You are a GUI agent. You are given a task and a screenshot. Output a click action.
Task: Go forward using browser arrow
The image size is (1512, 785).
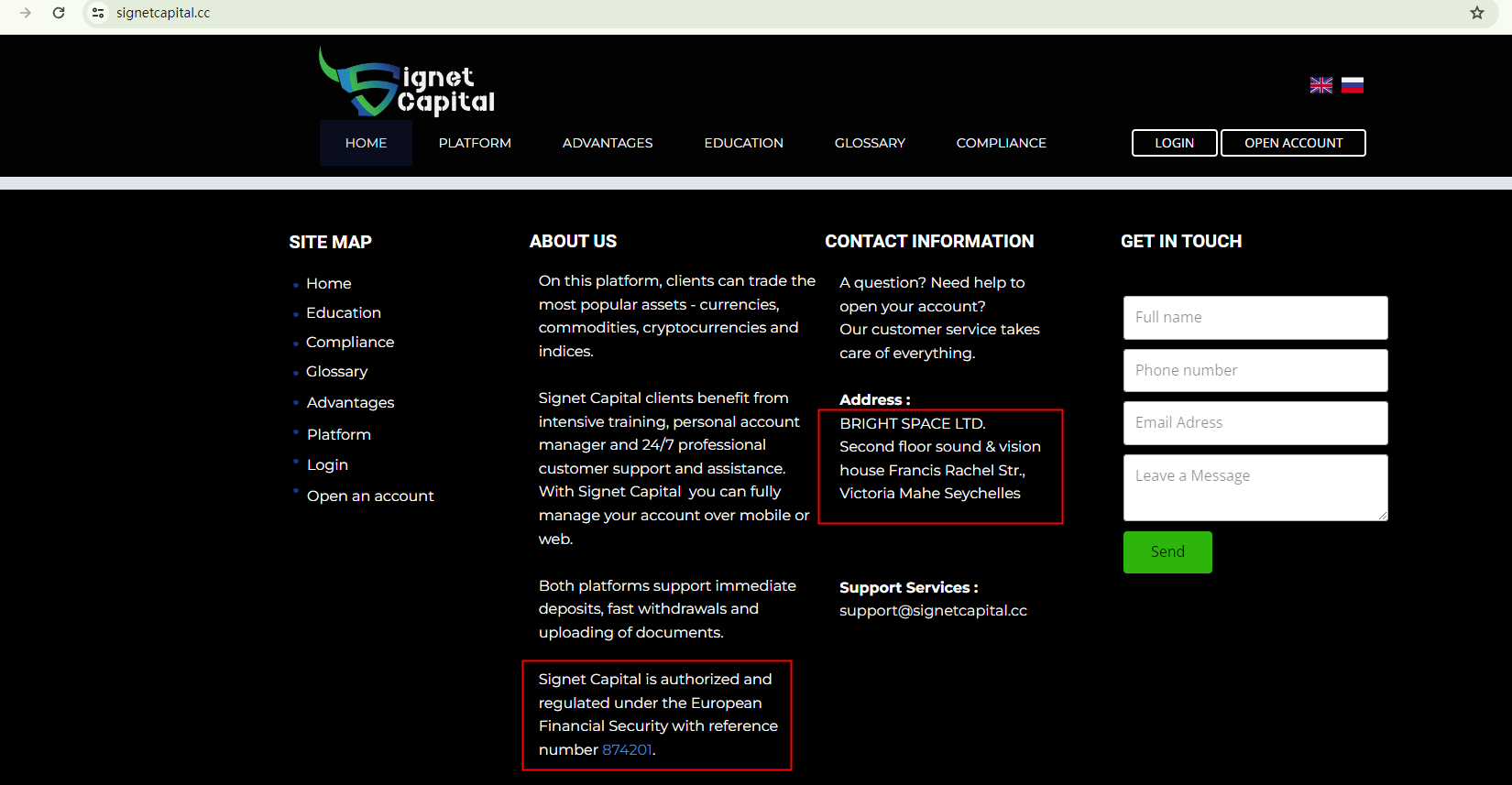(x=26, y=13)
